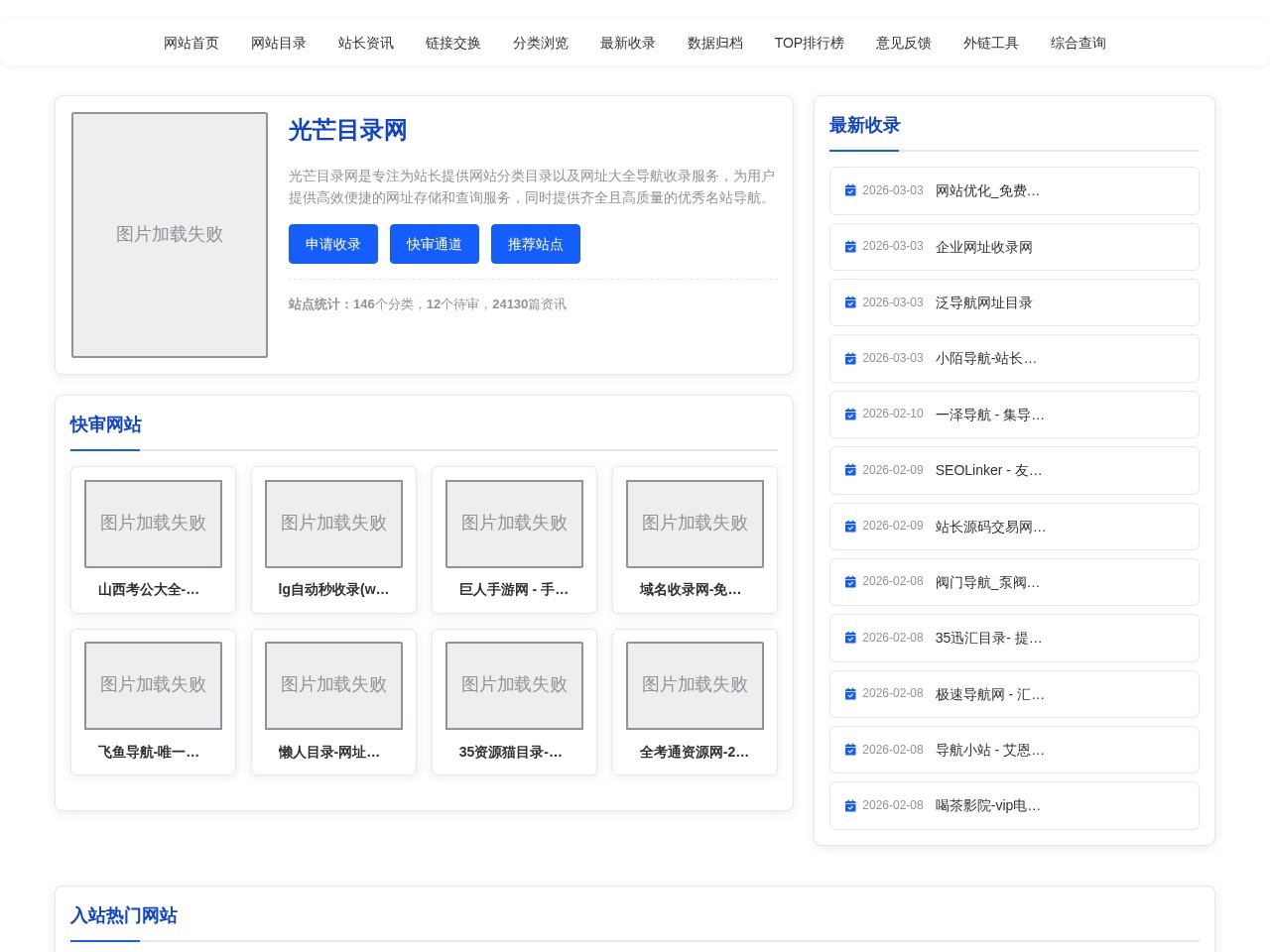Open the 阀门导航_泵阀 listing
Image resolution: width=1270 pixels, height=952 pixels.
tap(988, 582)
